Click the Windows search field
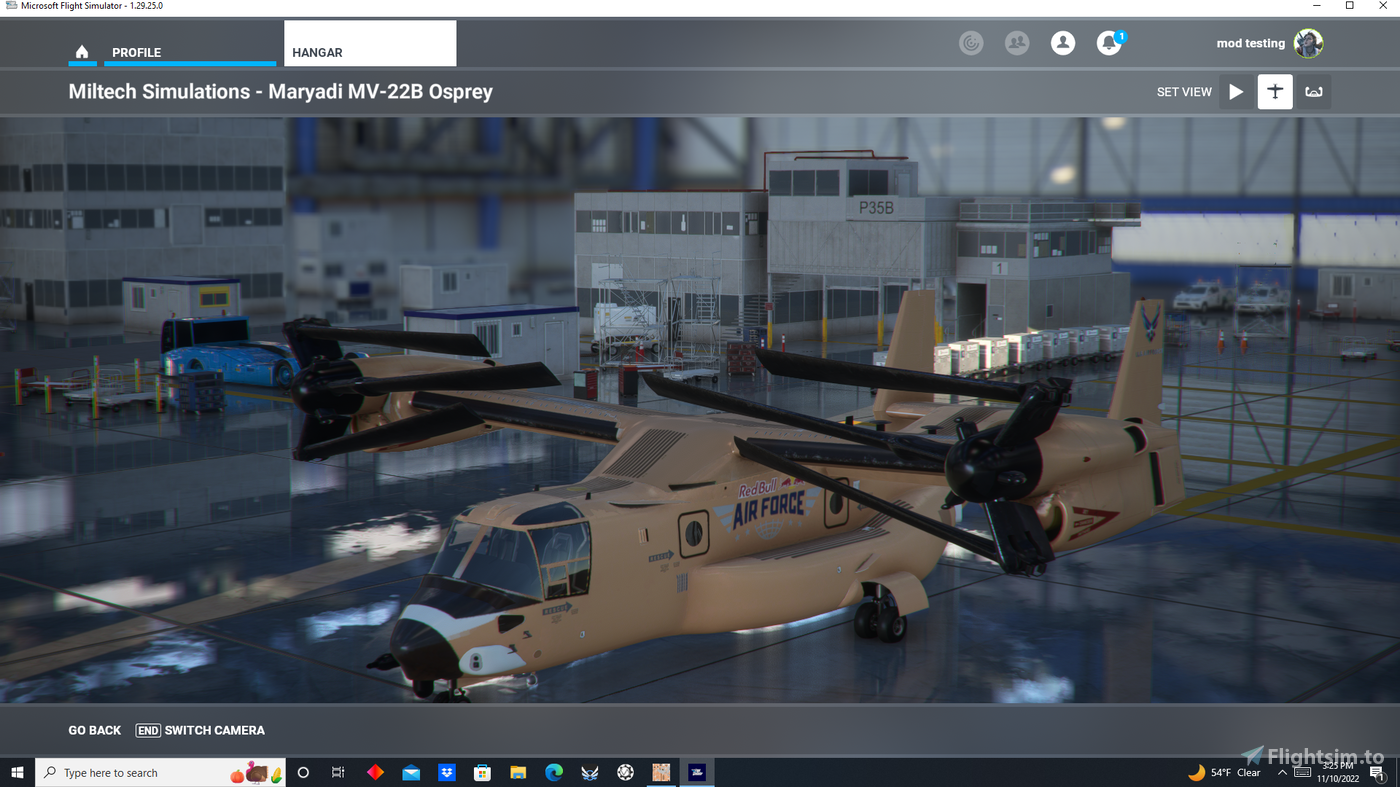Screen dimensions: 1400x787 click(x=160, y=771)
